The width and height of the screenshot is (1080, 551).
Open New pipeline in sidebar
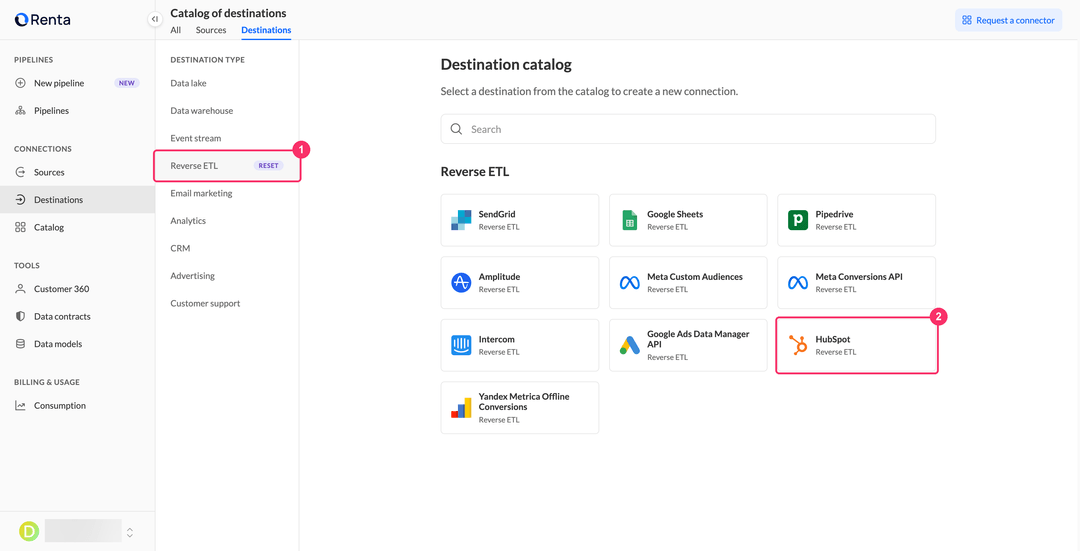(x=77, y=83)
